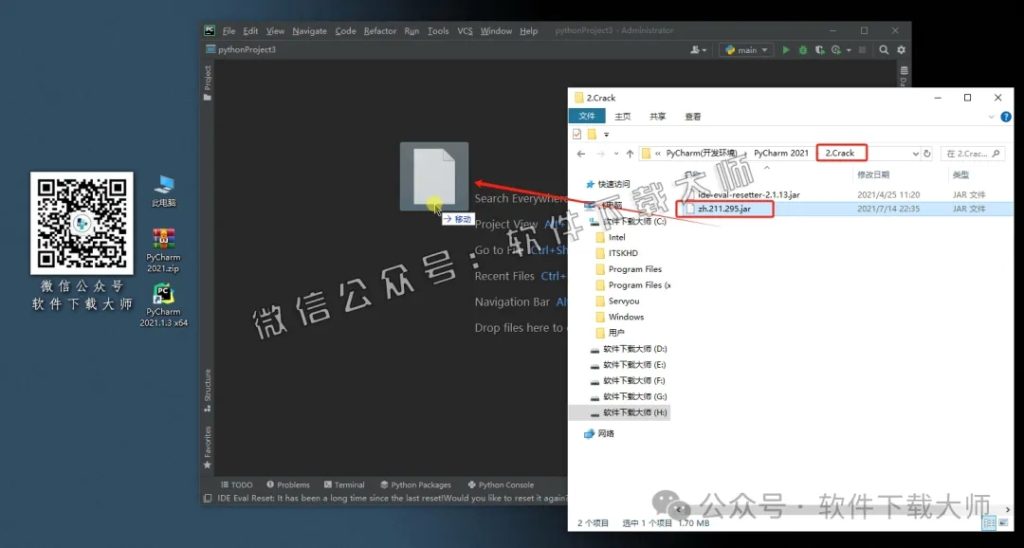Image resolution: width=1024 pixels, height=548 pixels.
Task: Select ide-eval-resetter-2.1.13.jar file
Action: [x=748, y=195]
